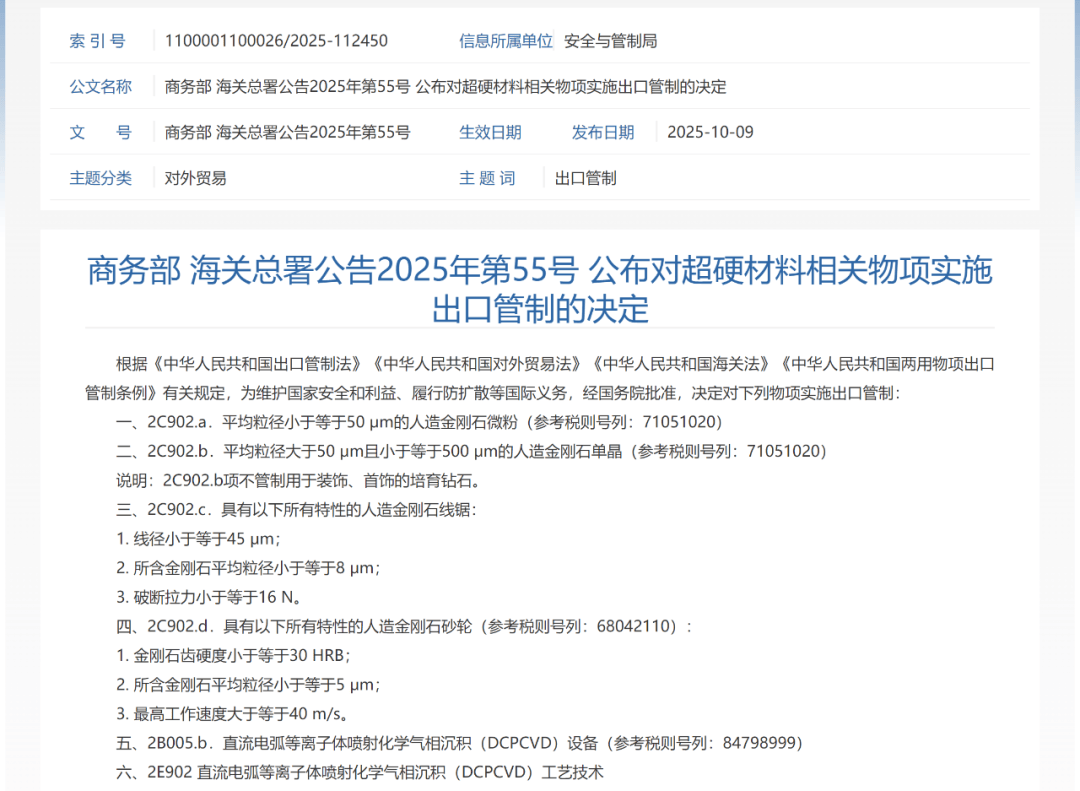Click the 索引号 field label
The width and height of the screenshot is (1080, 791).
click(98, 41)
